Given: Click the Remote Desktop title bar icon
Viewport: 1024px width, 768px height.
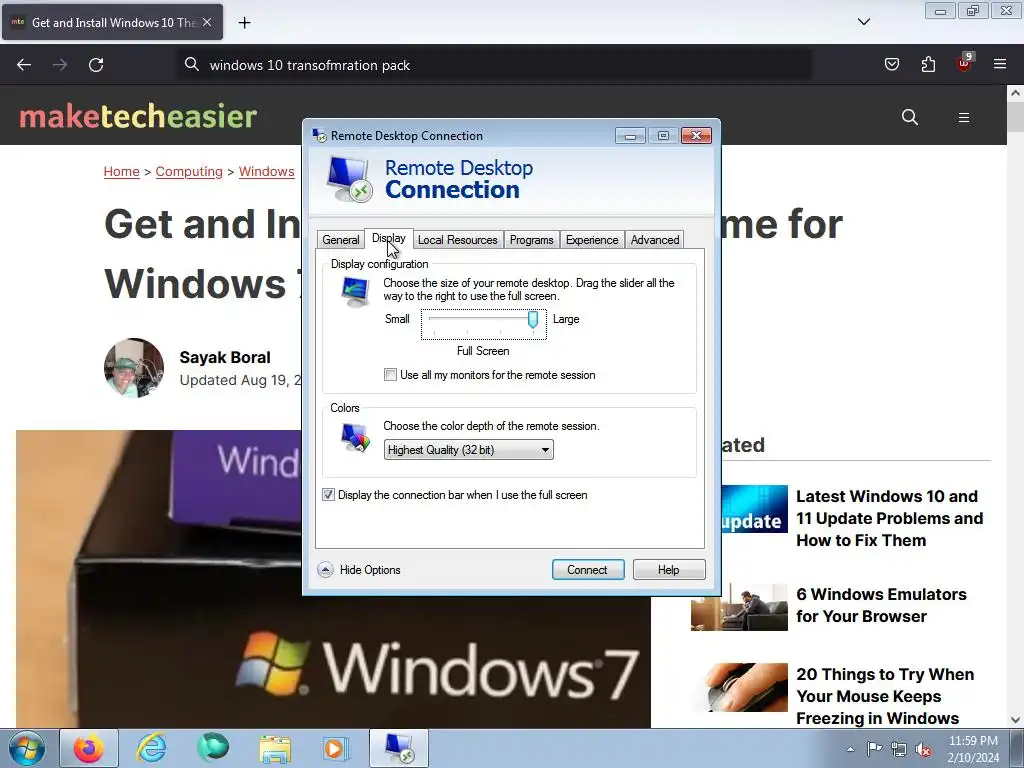Looking at the screenshot, I should (319, 135).
